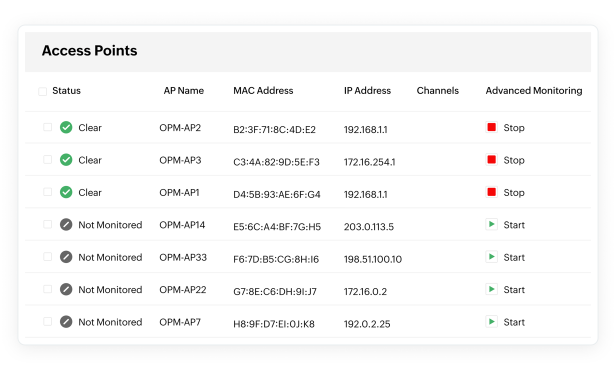Viewport: 616px width, 370px height.
Task: Click MAC address G7:8E:C6:DH:9I:J7
Action: coord(275,291)
